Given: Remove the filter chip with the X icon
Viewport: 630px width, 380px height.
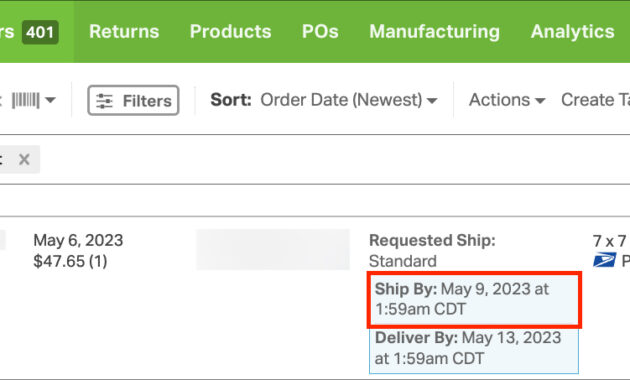Looking at the screenshot, I should click(x=24, y=159).
